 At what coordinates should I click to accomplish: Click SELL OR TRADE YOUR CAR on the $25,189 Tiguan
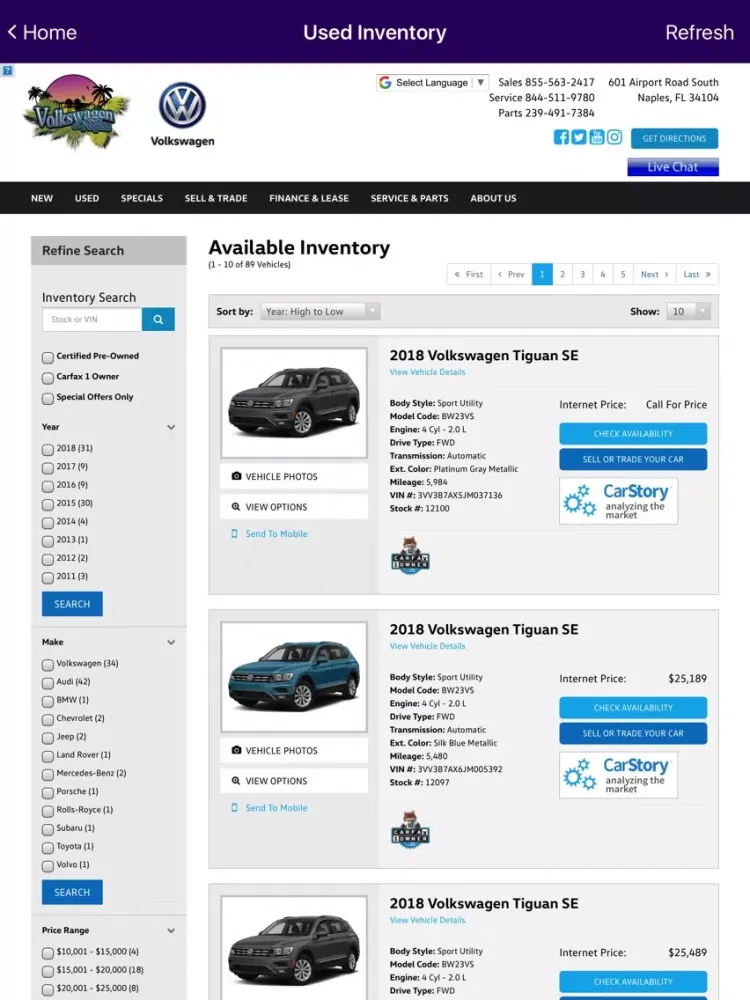633,733
